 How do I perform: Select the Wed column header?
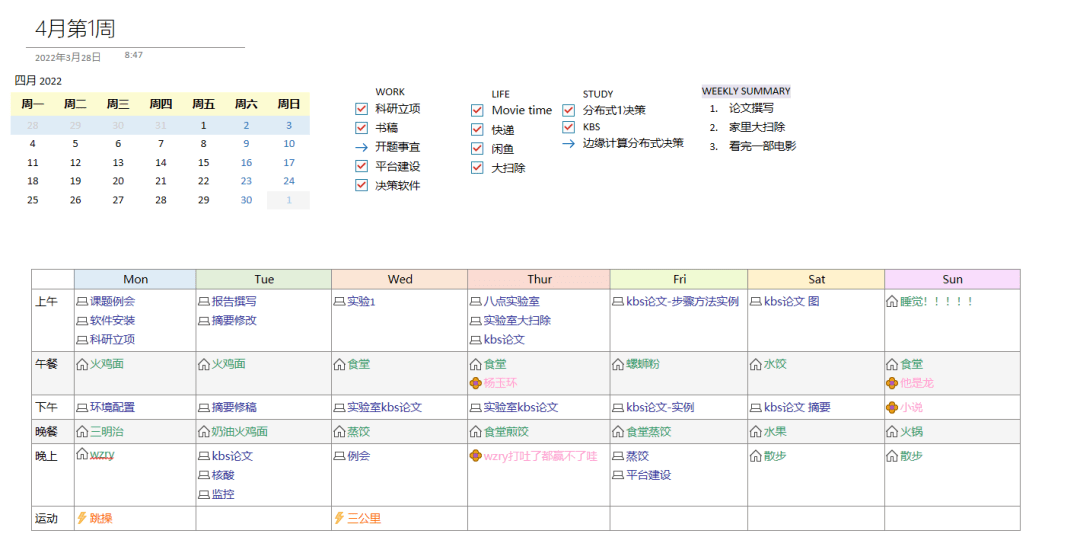tap(399, 279)
